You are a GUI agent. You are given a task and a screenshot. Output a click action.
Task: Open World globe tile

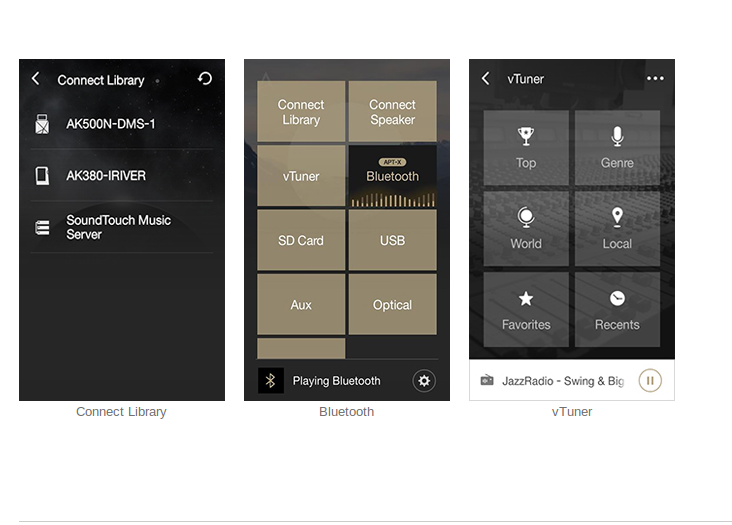pyautogui.click(x=526, y=229)
